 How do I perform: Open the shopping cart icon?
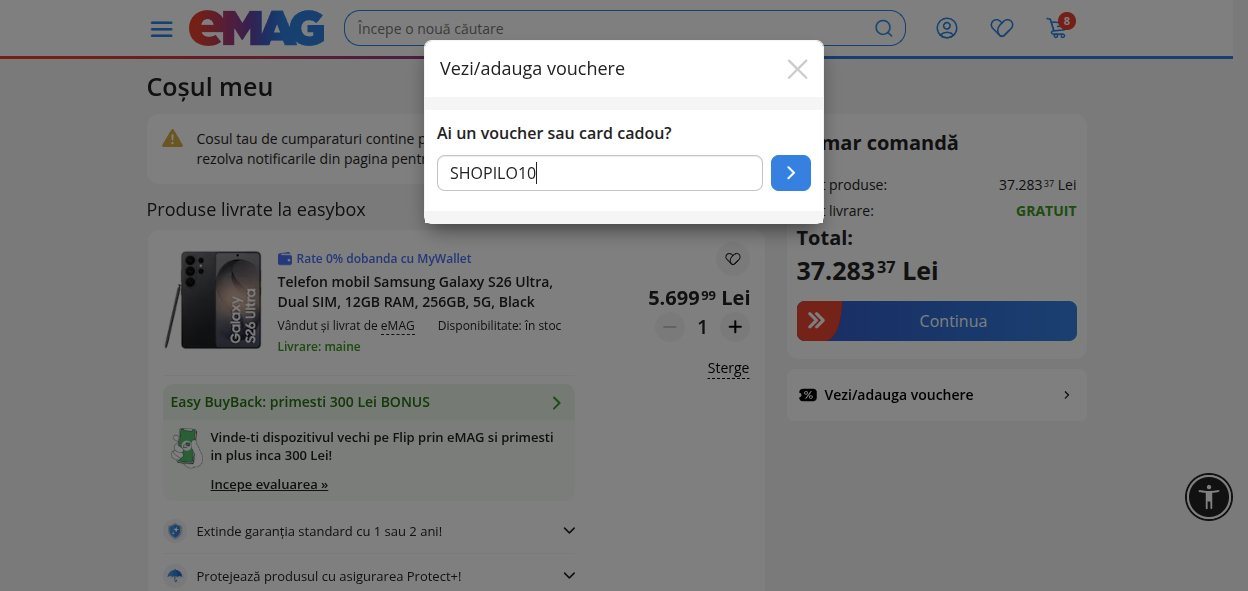pyautogui.click(x=1058, y=27)
